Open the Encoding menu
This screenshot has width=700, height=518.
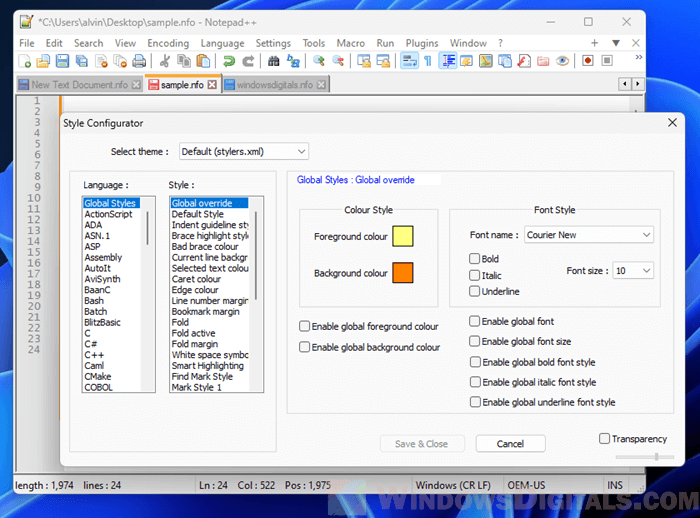pos(168,43)
